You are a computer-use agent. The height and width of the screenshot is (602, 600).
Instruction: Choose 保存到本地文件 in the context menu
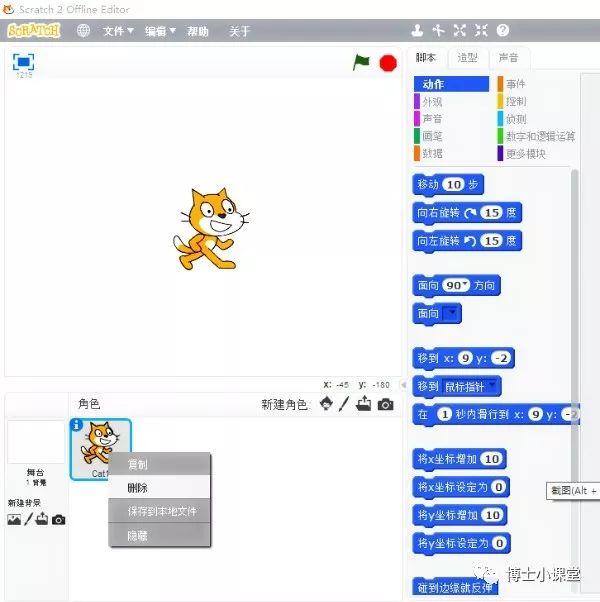point(159,511)
